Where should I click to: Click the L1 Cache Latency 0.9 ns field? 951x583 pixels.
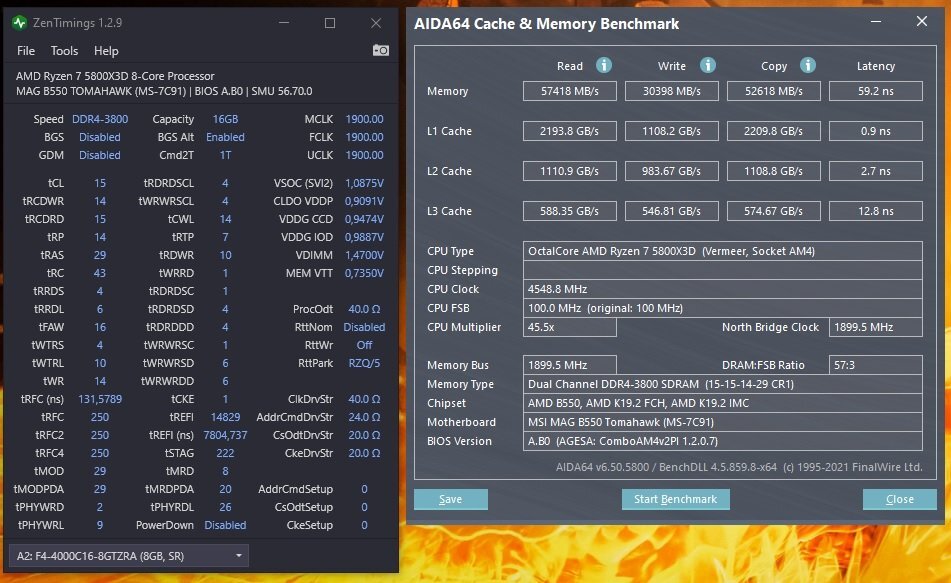876,131
